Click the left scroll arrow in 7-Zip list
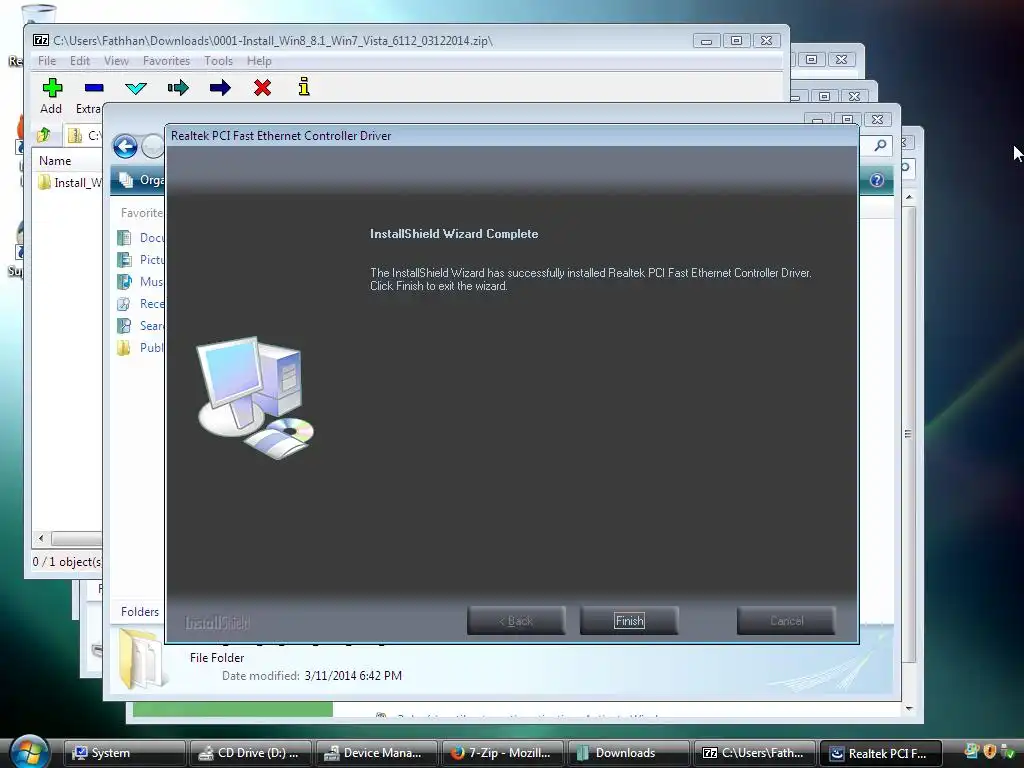This screenshot has height=768, width=1024. point(41,539)
